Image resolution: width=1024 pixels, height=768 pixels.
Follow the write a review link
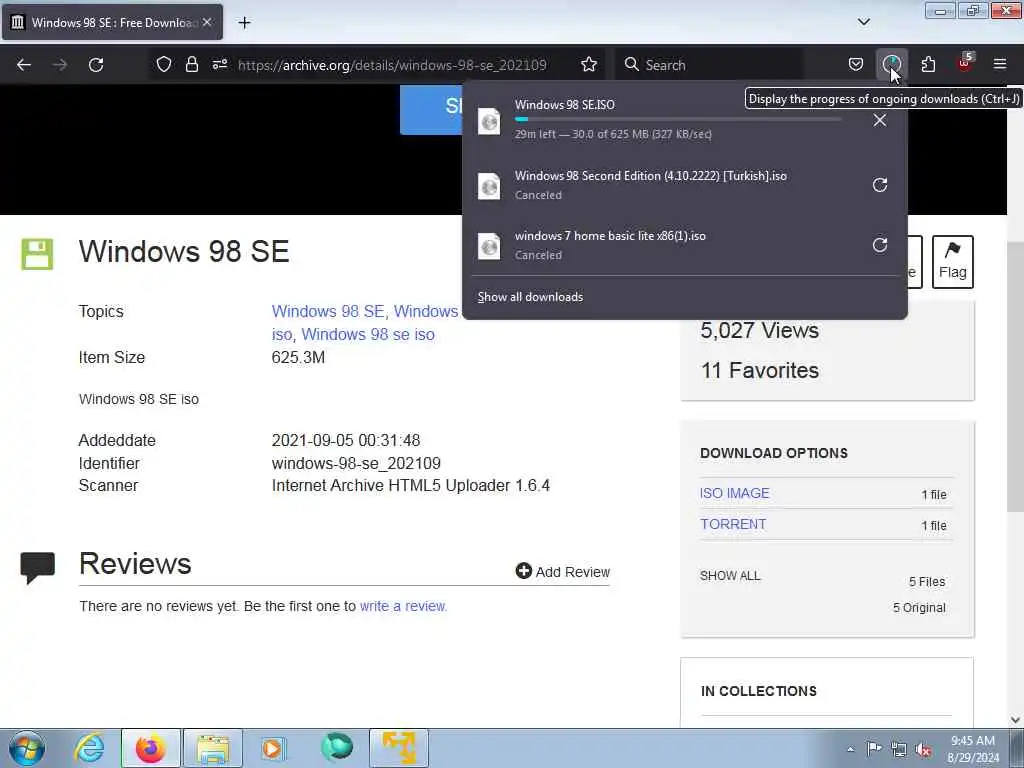tap(403, 606)
